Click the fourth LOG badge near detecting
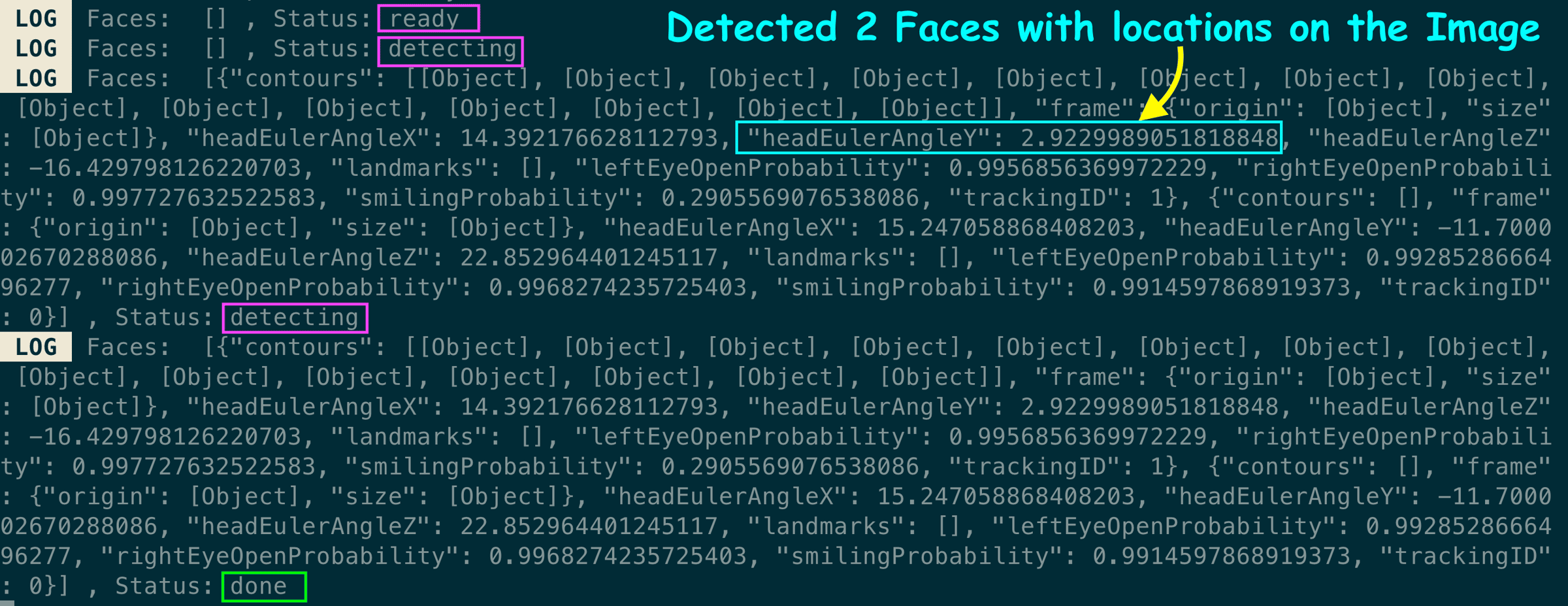Screen dimensions: 1568x606 (36, 347)
